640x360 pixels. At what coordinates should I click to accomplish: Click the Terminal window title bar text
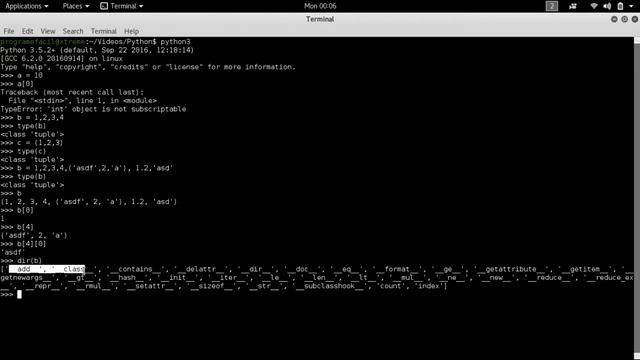click(320, 19)
